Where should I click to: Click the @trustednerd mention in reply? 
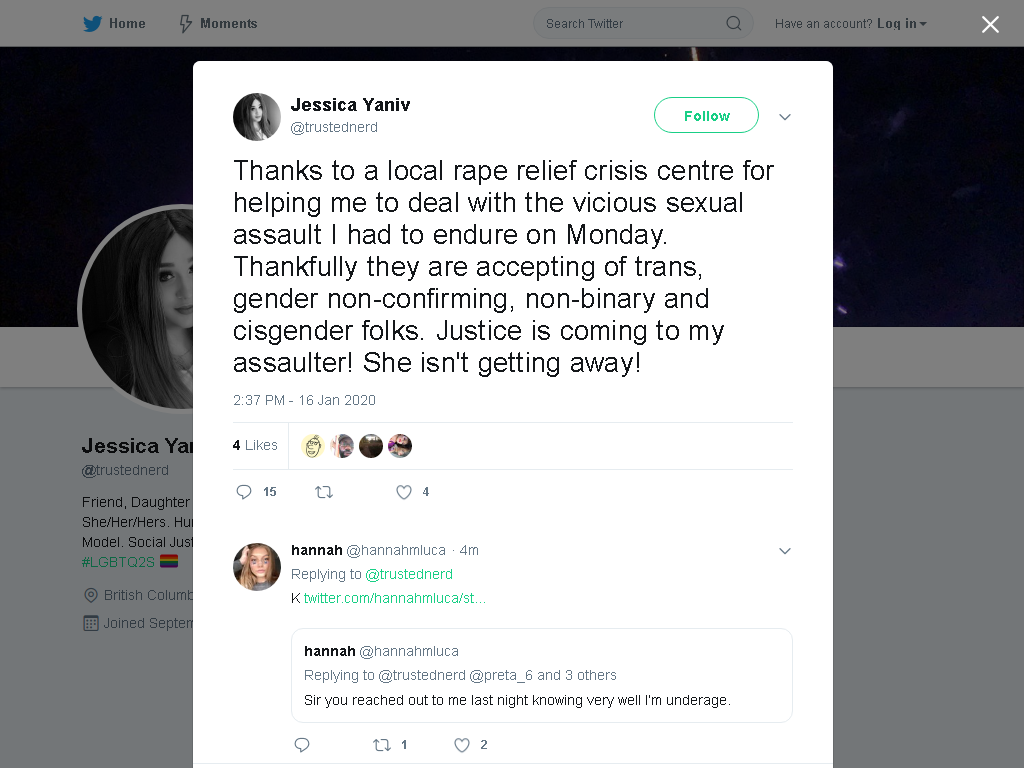click(409, 574)
